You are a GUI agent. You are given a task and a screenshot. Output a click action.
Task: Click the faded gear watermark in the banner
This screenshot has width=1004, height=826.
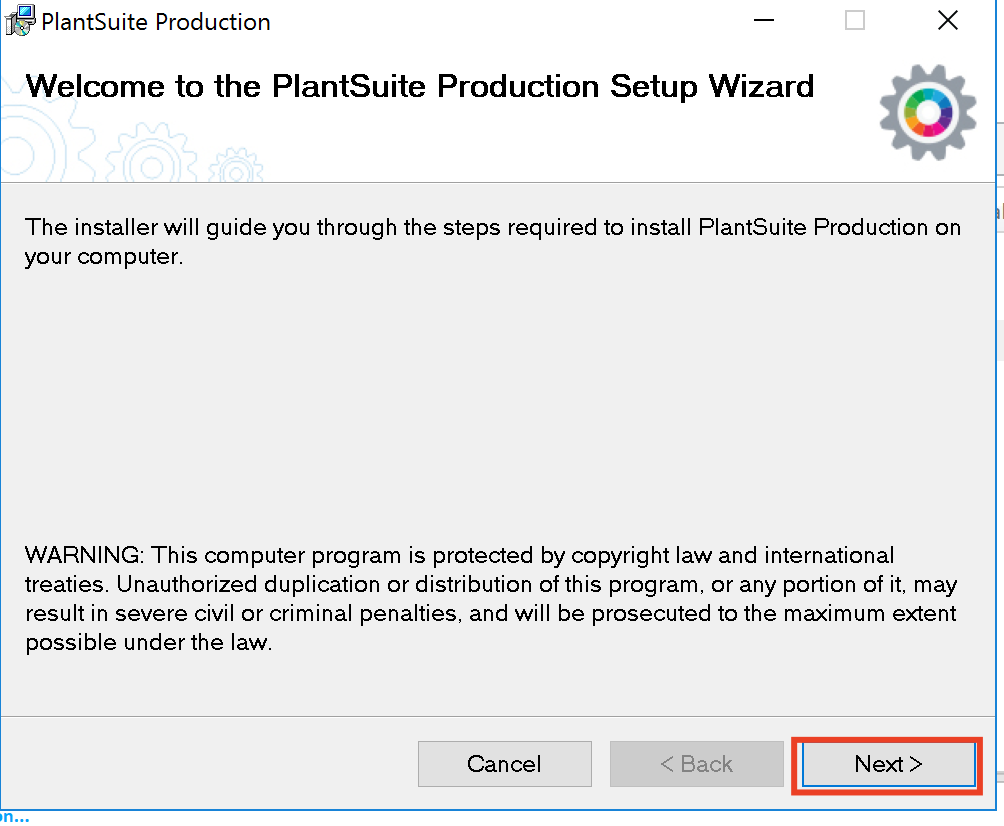pos(150,158)
